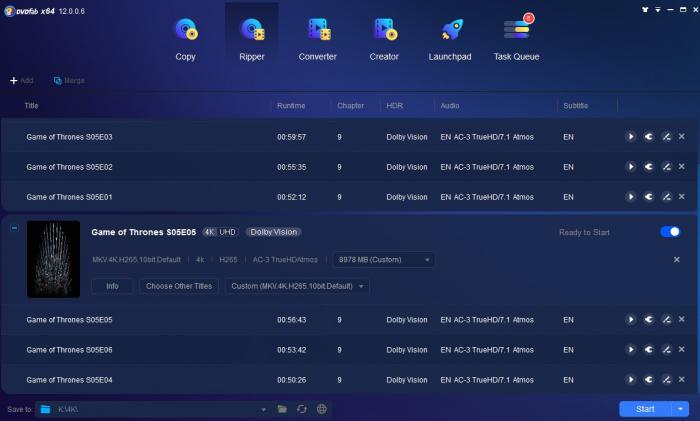Click the Add source button
This screenshot has width=700, height=421.
pyautogui.click(x=21, y=80)
